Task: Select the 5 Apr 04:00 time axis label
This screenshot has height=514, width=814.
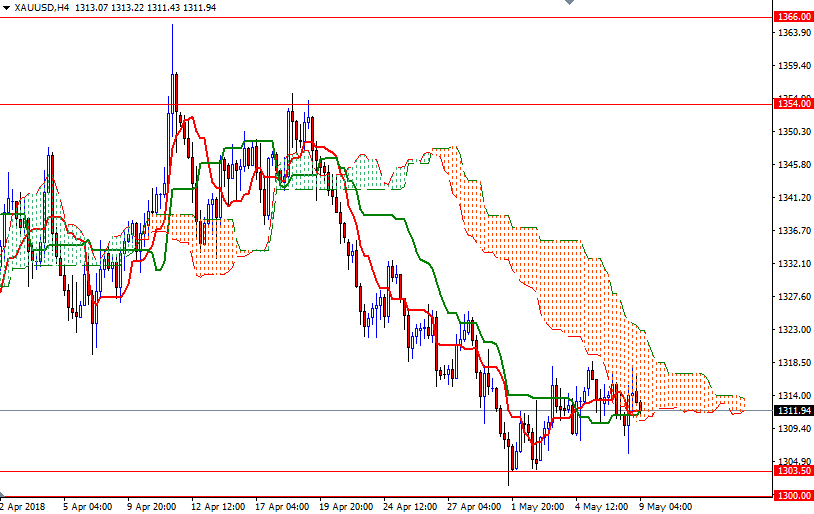Action: tap(88, 507)
